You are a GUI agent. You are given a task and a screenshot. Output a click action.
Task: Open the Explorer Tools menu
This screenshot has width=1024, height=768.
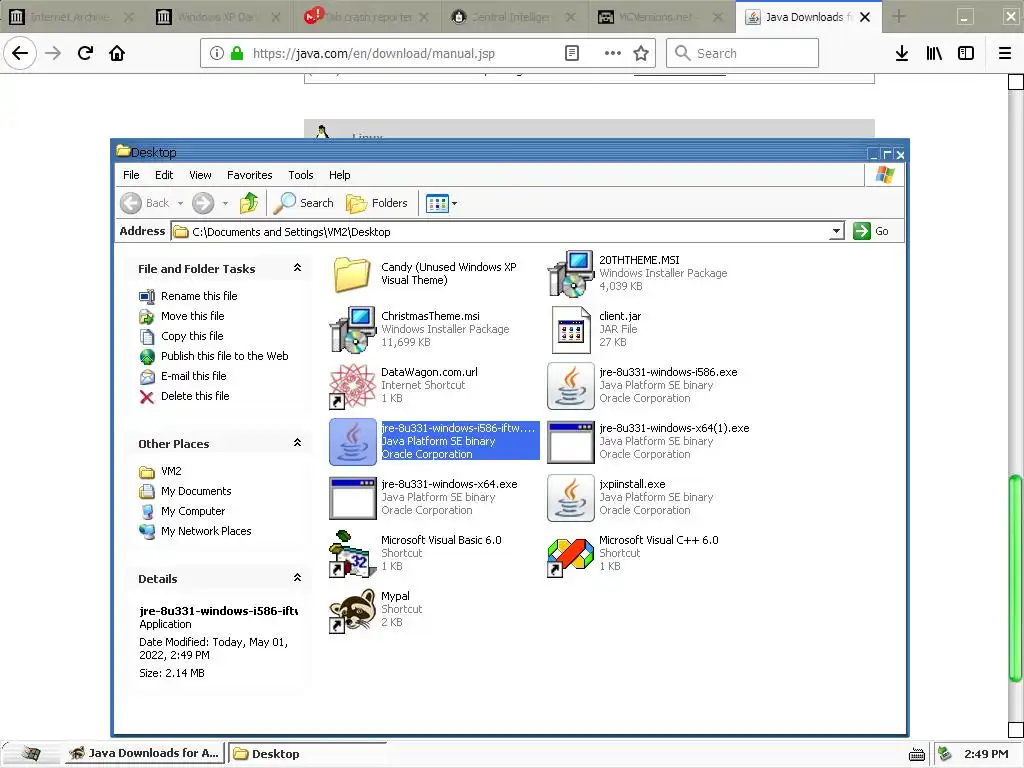coord(301,175)
